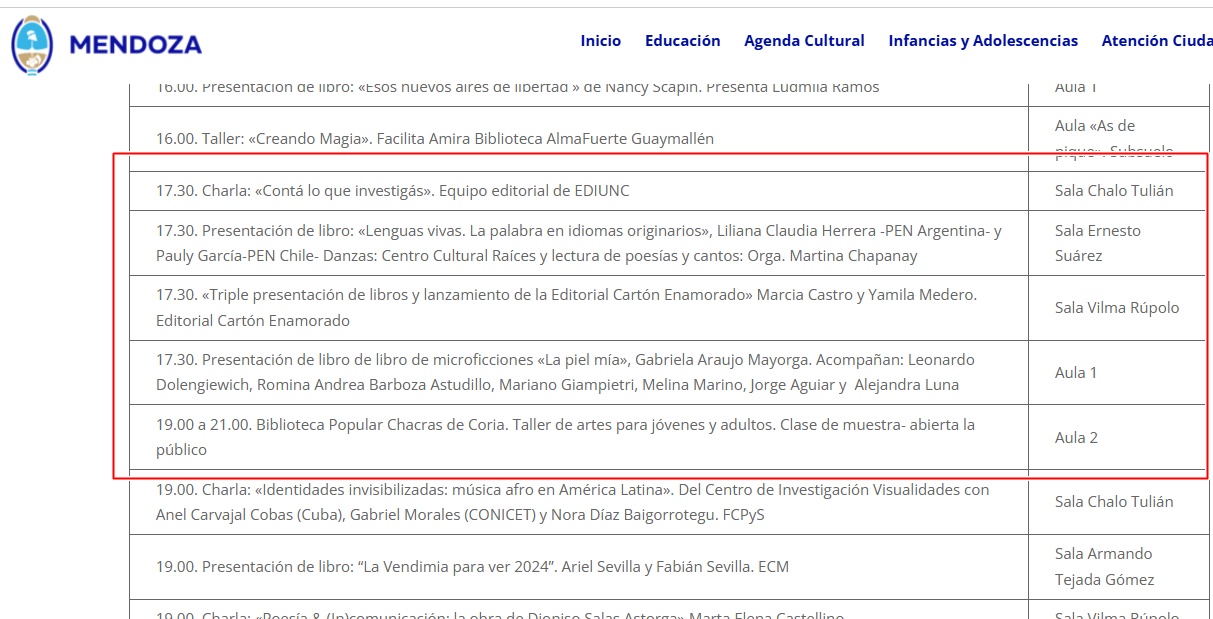The height and width of the screenshot is (619, 1213).
Task: Click the «Identidades invisibilizadas» charla entry
Action: coord(572,502)
